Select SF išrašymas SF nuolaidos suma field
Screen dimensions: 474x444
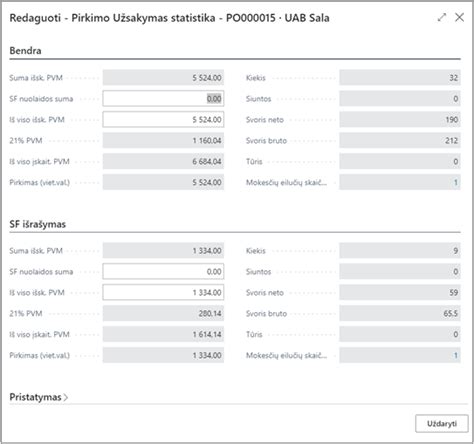163,272
